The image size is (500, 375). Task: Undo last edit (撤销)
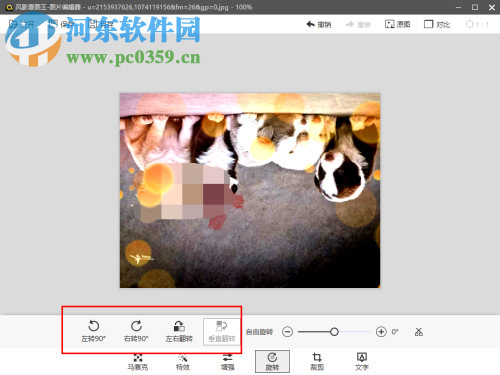(x=319, y=24)
